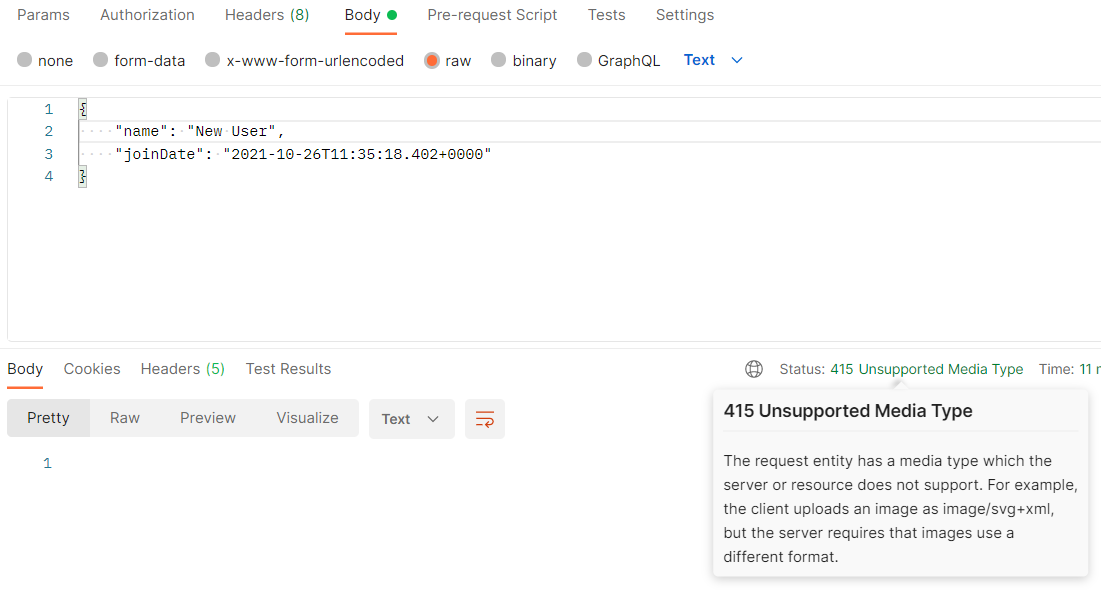Open the Test Results tab
1101x593 pixels.
pyautogui.click(x=288, y=369)
